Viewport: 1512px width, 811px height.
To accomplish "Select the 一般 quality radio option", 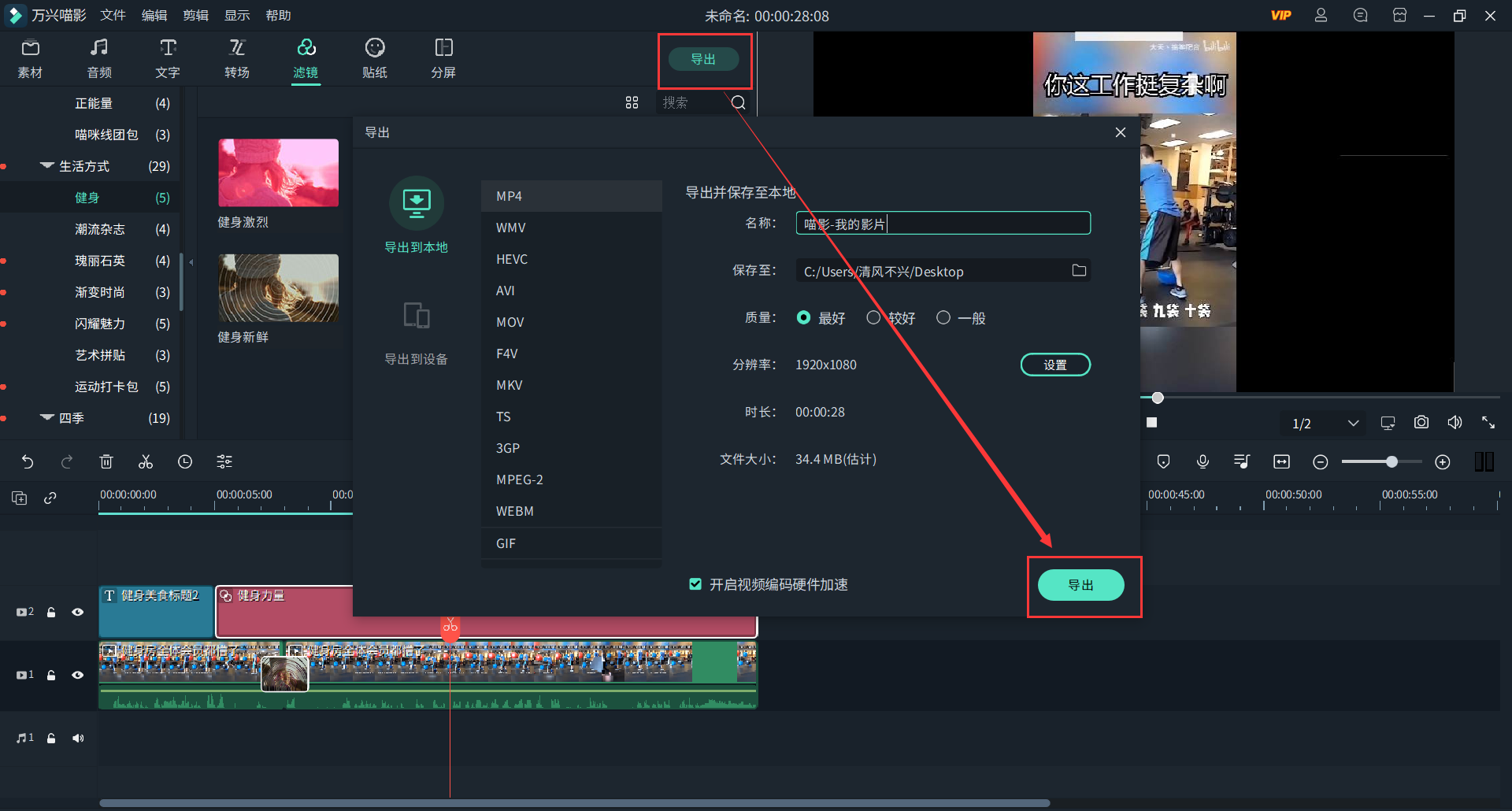I will point(943,318).
